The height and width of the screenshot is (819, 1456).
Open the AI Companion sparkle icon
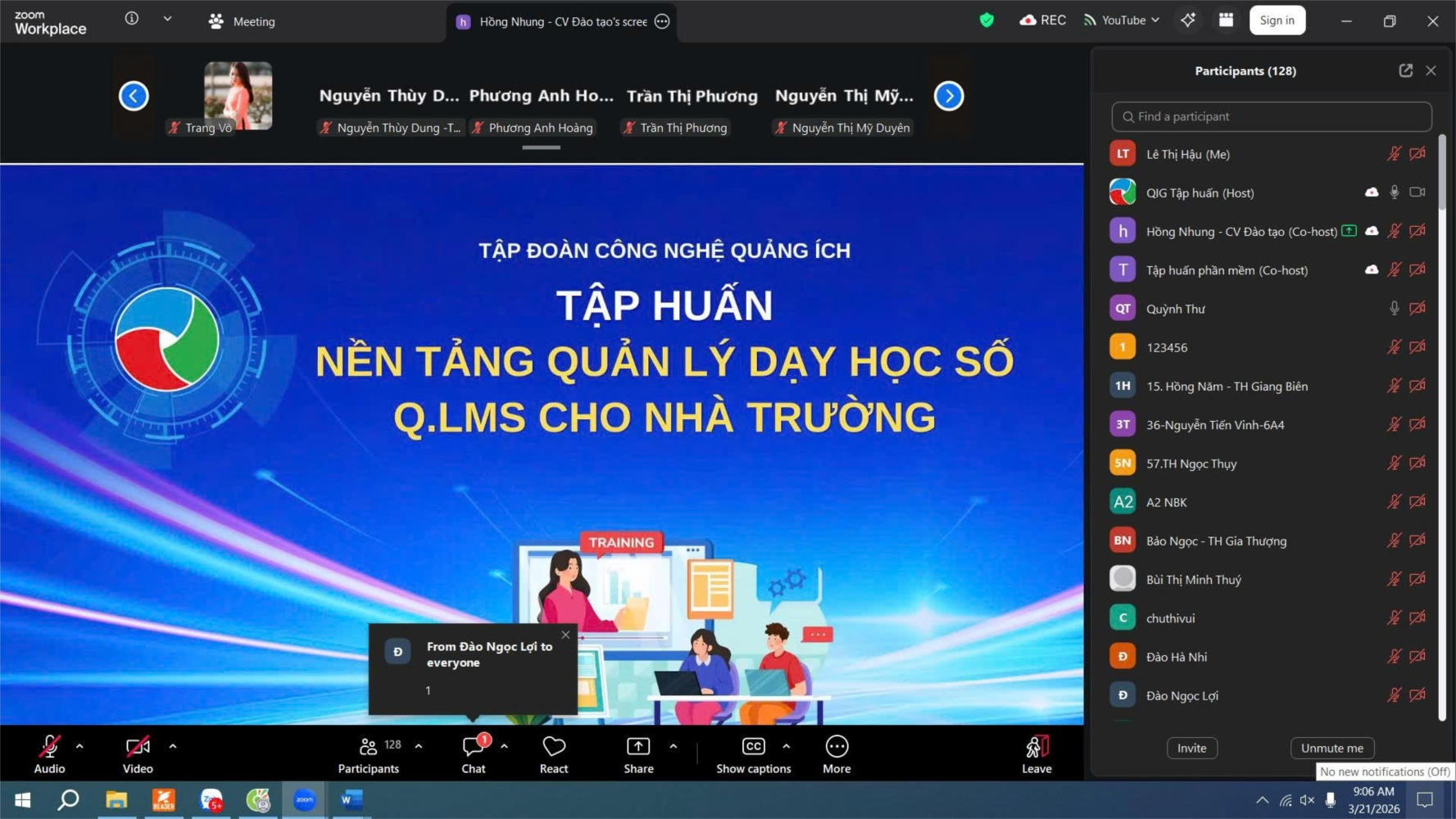click(1187, 20)
